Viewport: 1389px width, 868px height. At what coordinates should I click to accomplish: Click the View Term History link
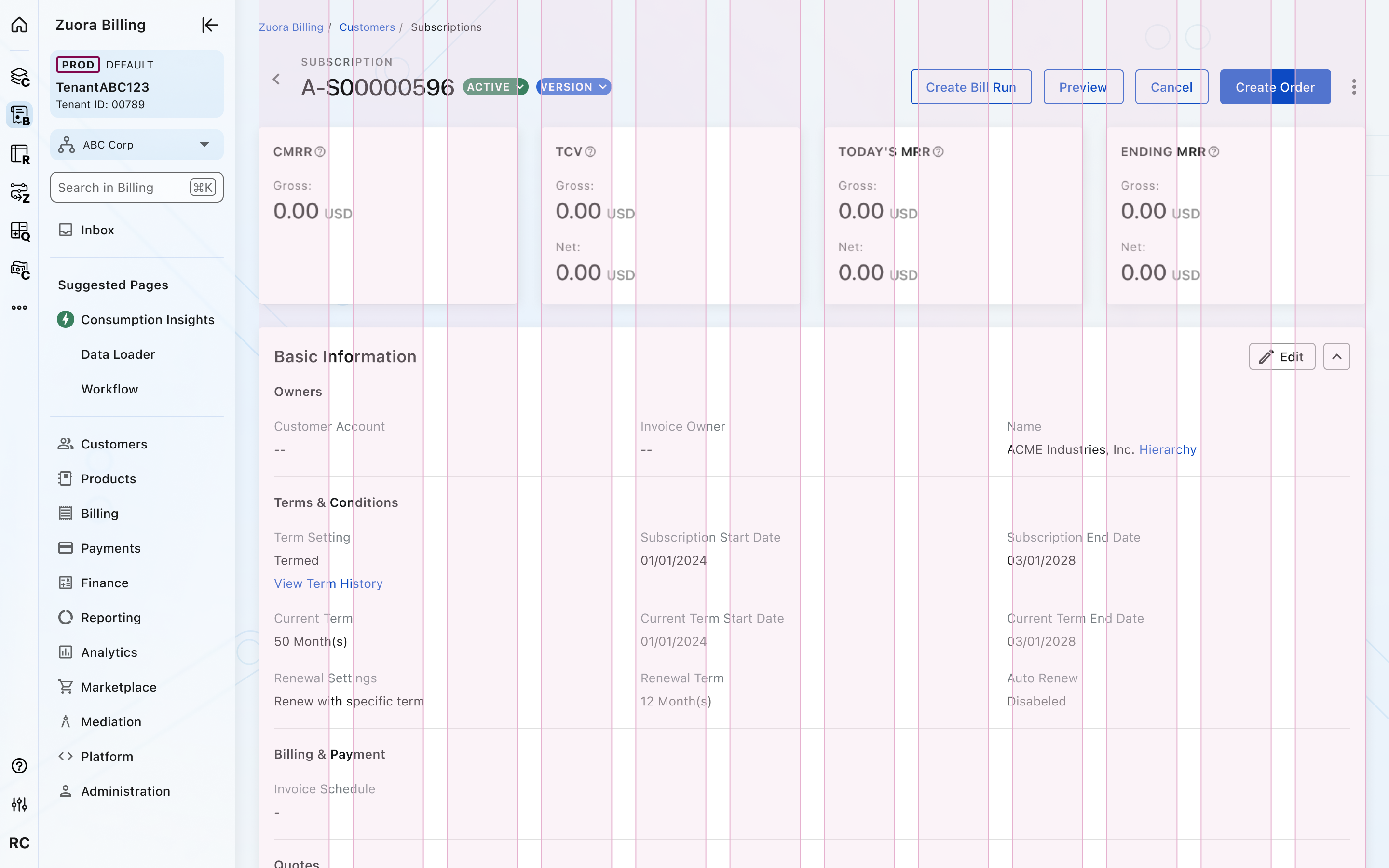328,583
